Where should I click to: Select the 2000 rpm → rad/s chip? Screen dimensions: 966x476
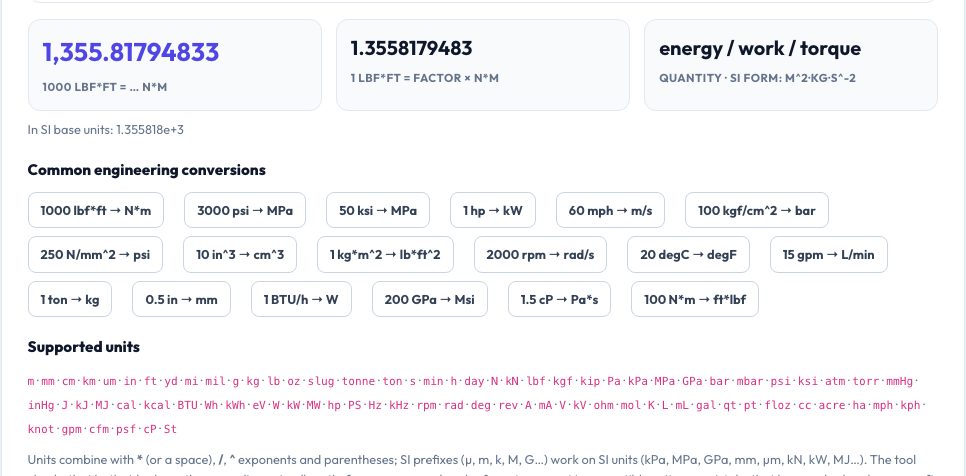540,254
